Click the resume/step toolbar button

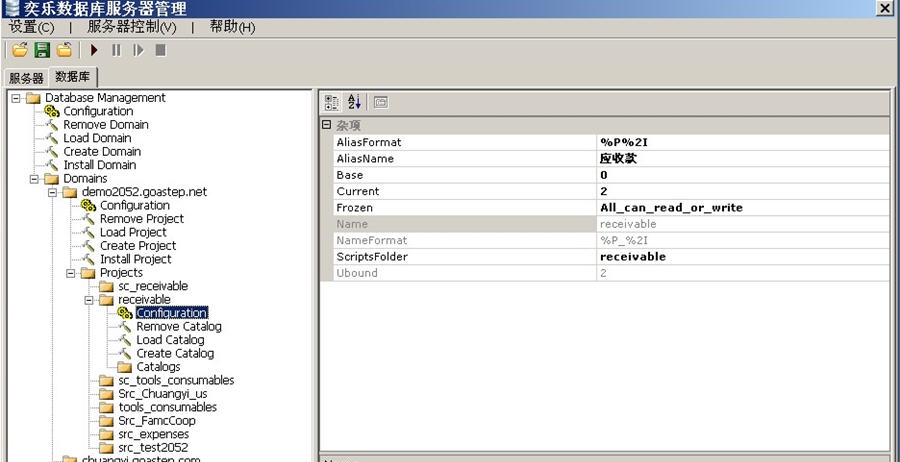[x=138, y=50]
